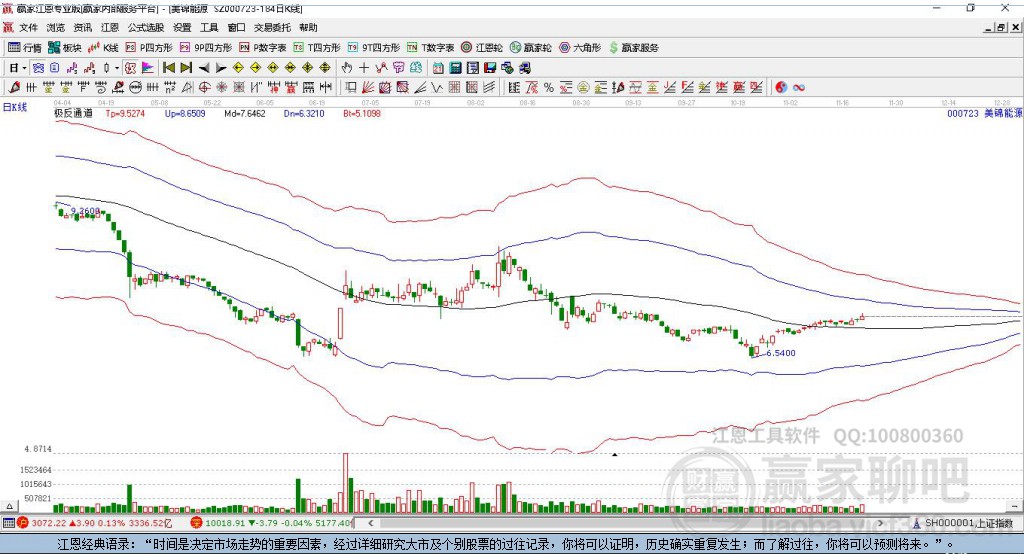Image resolution: width=1024 pixels, height=554 pixels.
Task: Step chart left with black arrow
Action: tap(204, 68)
